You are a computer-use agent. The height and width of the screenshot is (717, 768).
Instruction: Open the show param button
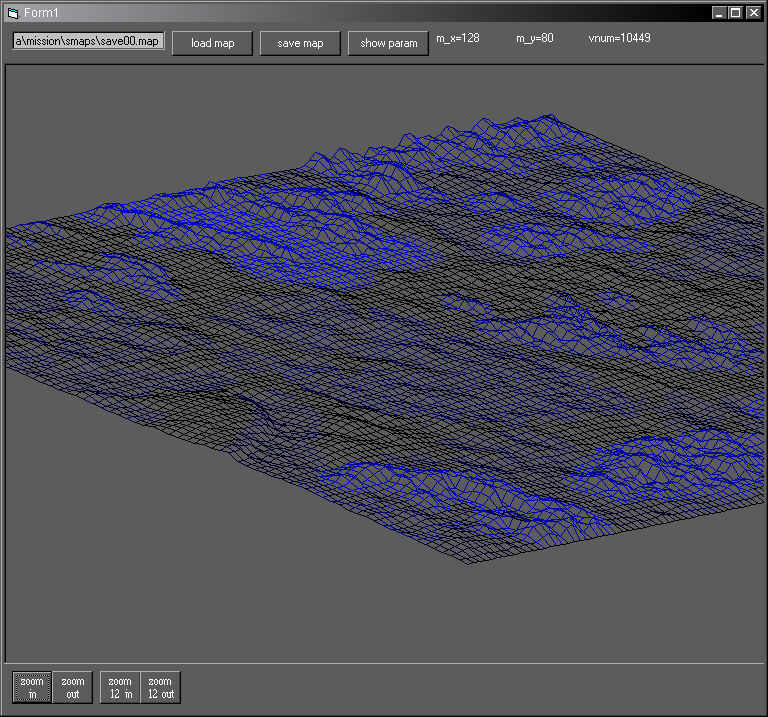click(x=388, y=43)
